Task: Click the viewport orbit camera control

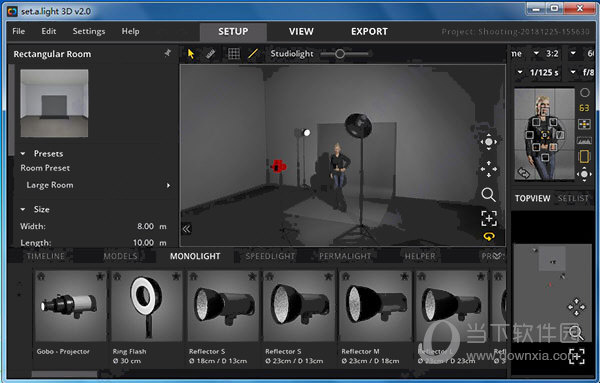Action: [489, 142]
